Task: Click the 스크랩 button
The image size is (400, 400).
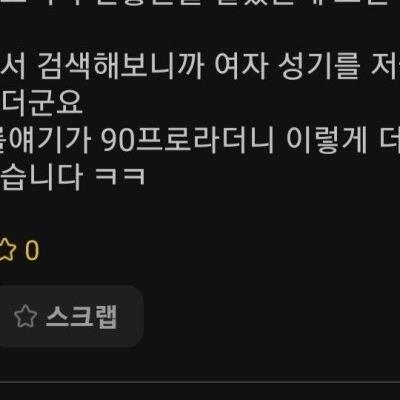Action: click(x=71, y=316)
